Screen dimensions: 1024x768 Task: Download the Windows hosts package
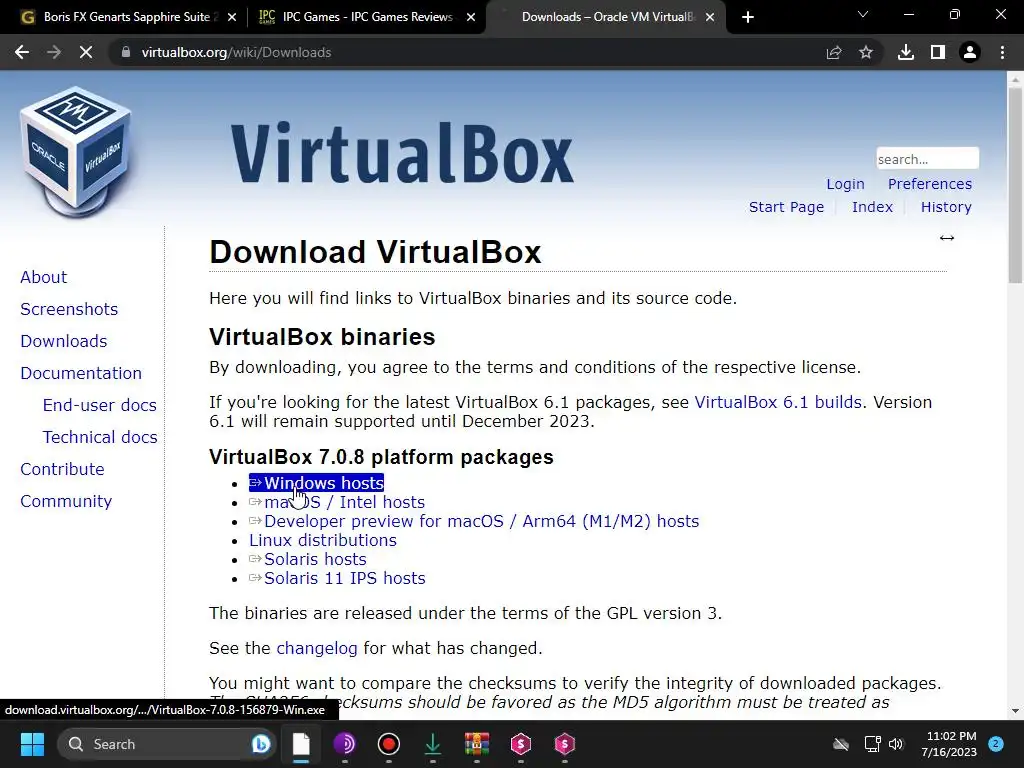316,483
